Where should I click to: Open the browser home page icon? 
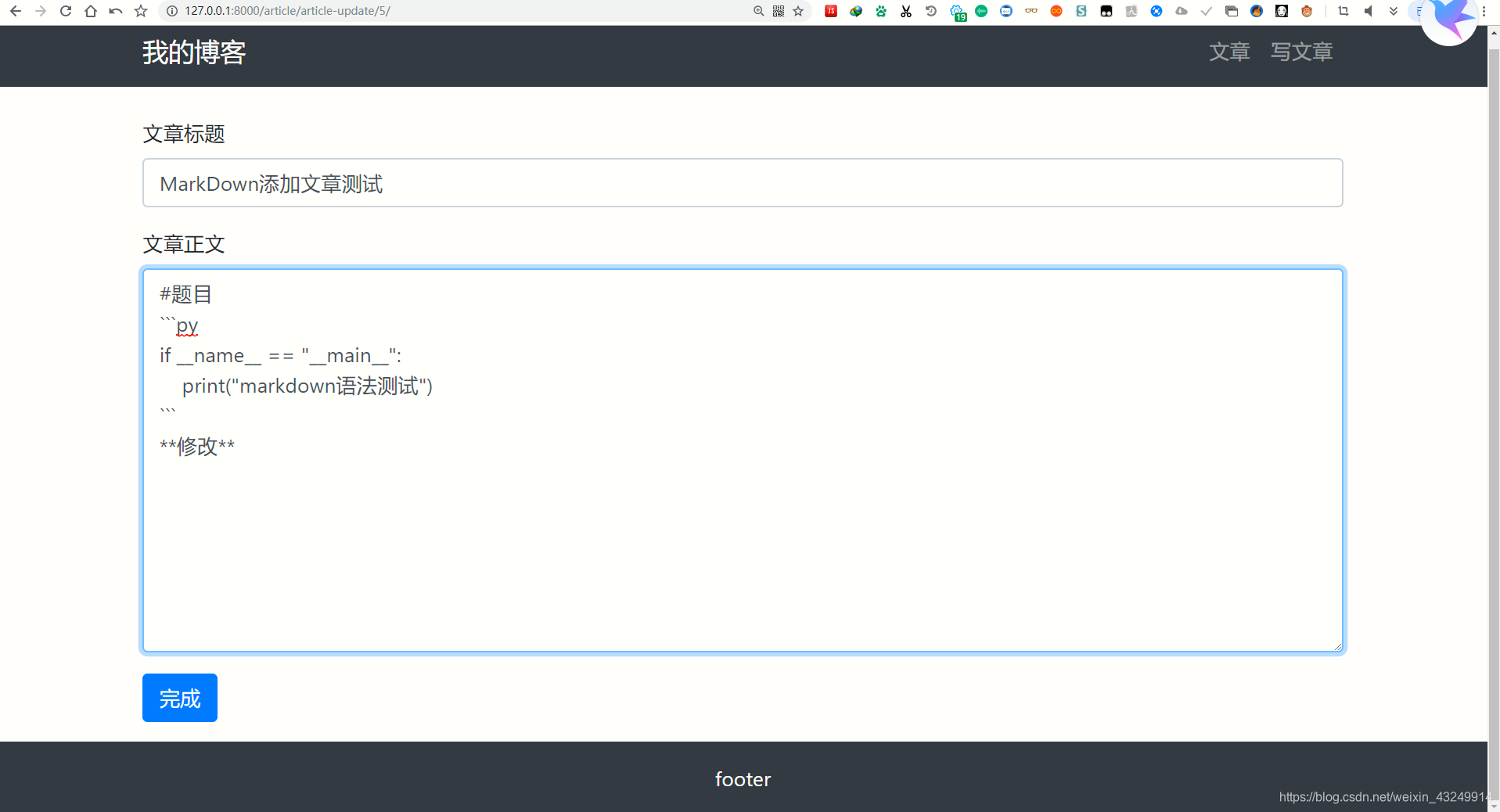[x=91, y=11]
